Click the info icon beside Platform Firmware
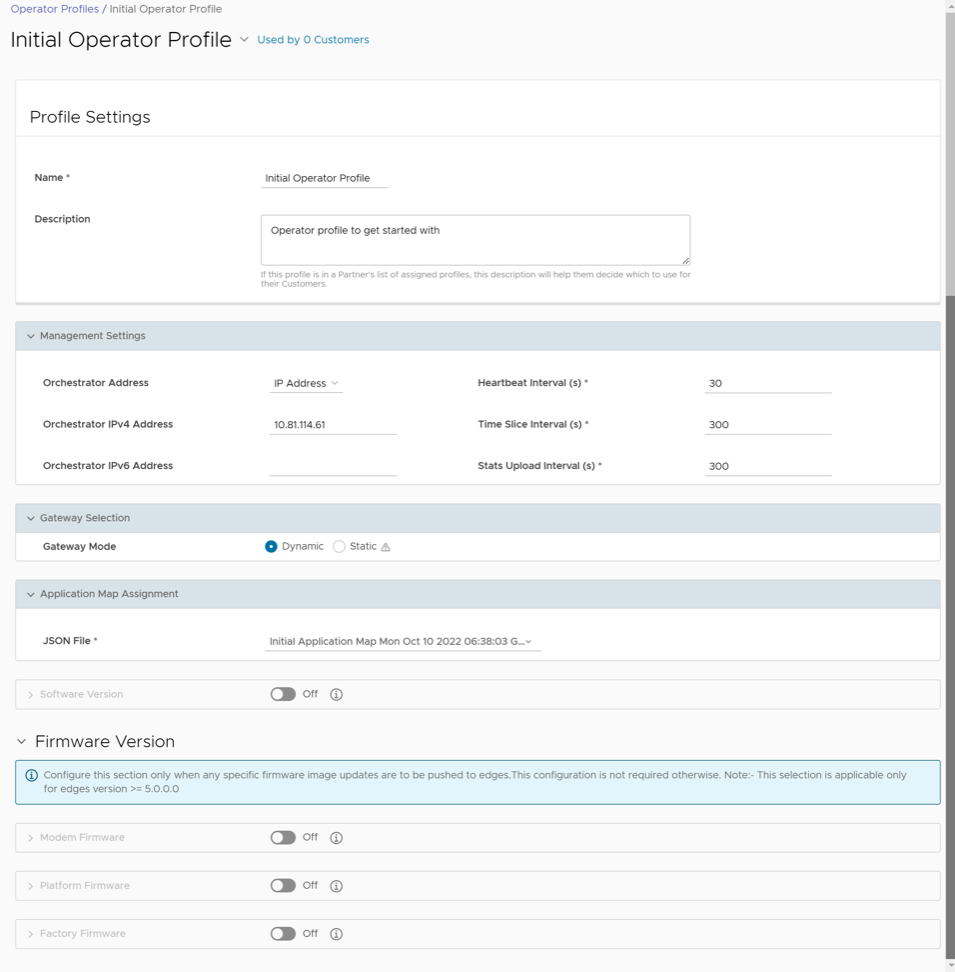Image resolution: width=955 pixels, height=972 pixels. tap(337, 885)
